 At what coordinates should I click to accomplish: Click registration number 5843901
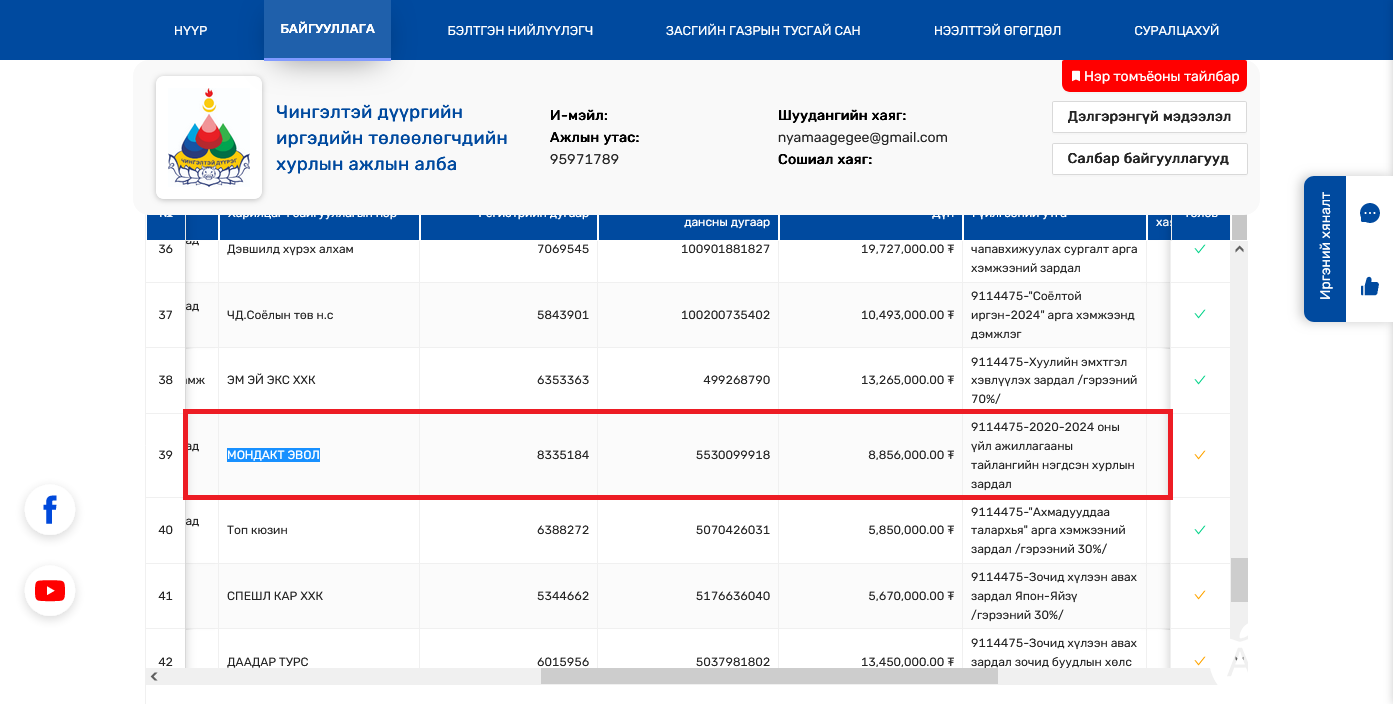pos(563,314)
